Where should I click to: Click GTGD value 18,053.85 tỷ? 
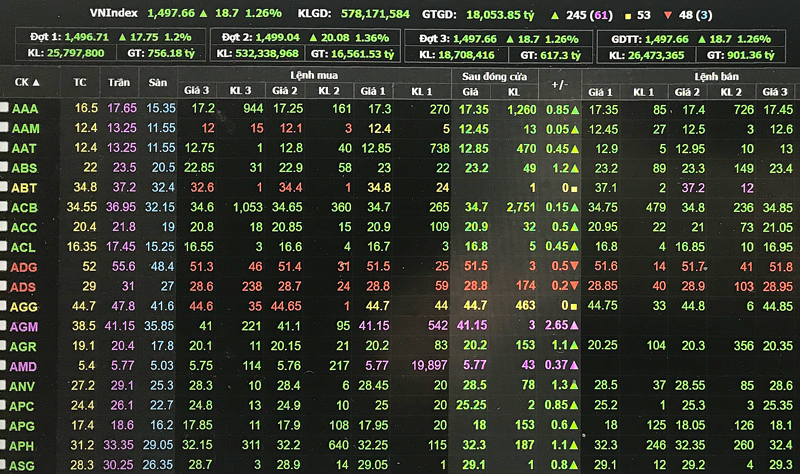tap(500, 15)
